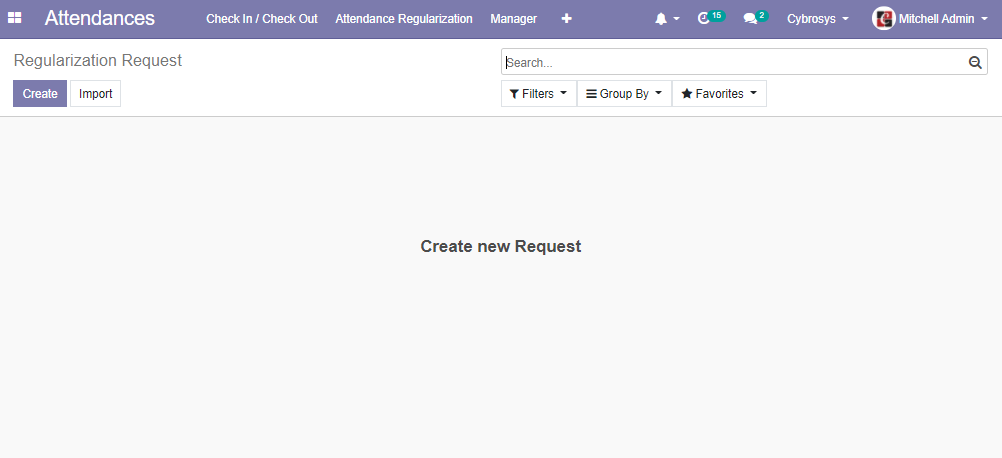This screenshot has width=1002, height=458.
Task: Click Mitchell Admin's avatar picture
Action: click(x=883, y=19)
